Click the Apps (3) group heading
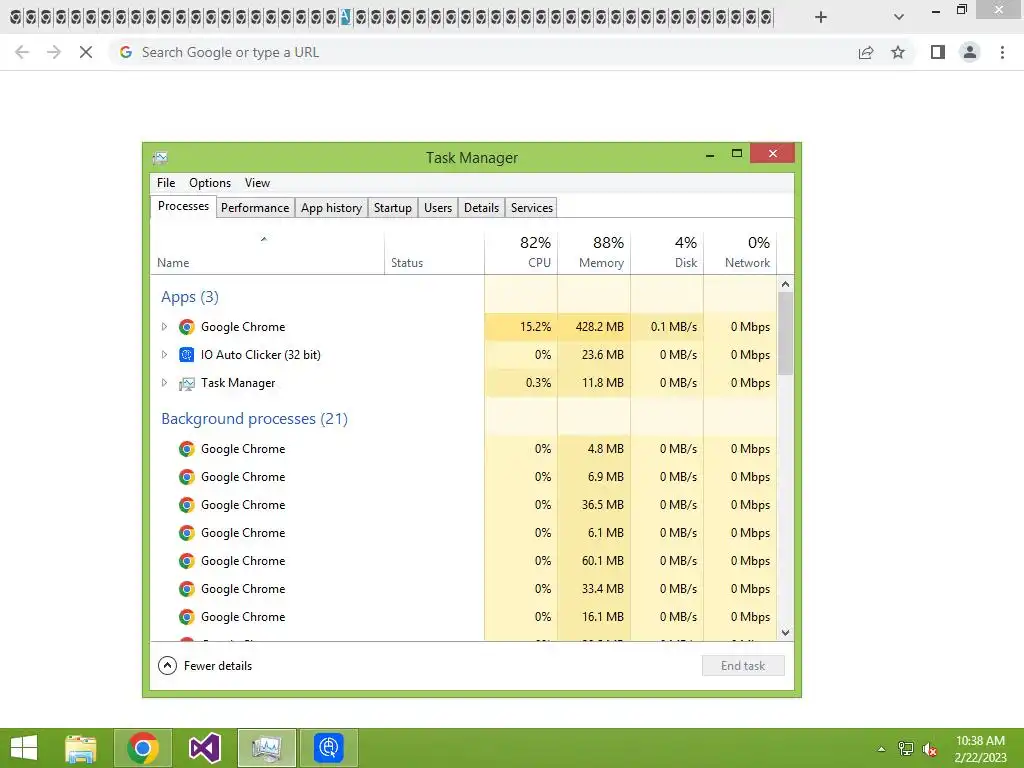Image resolution: width=1024 pixels, height=768 pixels. coord(189,297)
